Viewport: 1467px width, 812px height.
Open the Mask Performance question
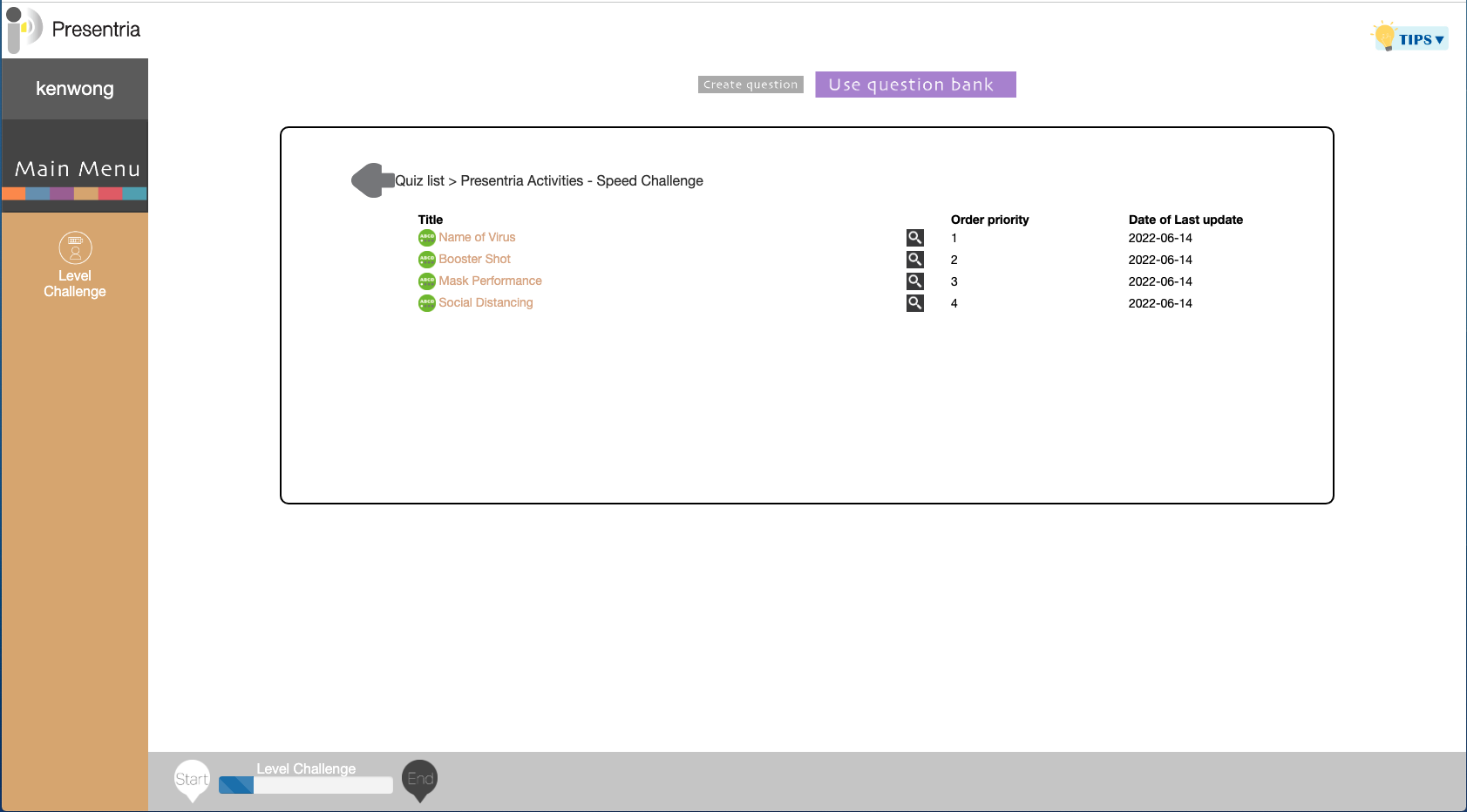click(x=490, y=281)
